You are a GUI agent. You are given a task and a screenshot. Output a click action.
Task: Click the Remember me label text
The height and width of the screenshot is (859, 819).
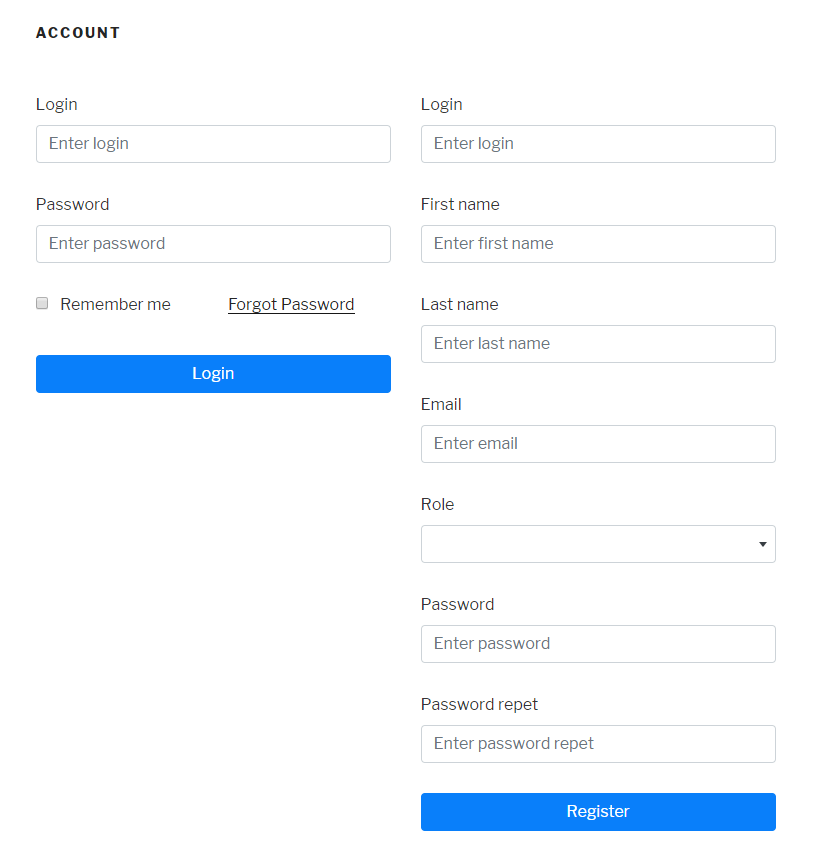tap(115, 304)
